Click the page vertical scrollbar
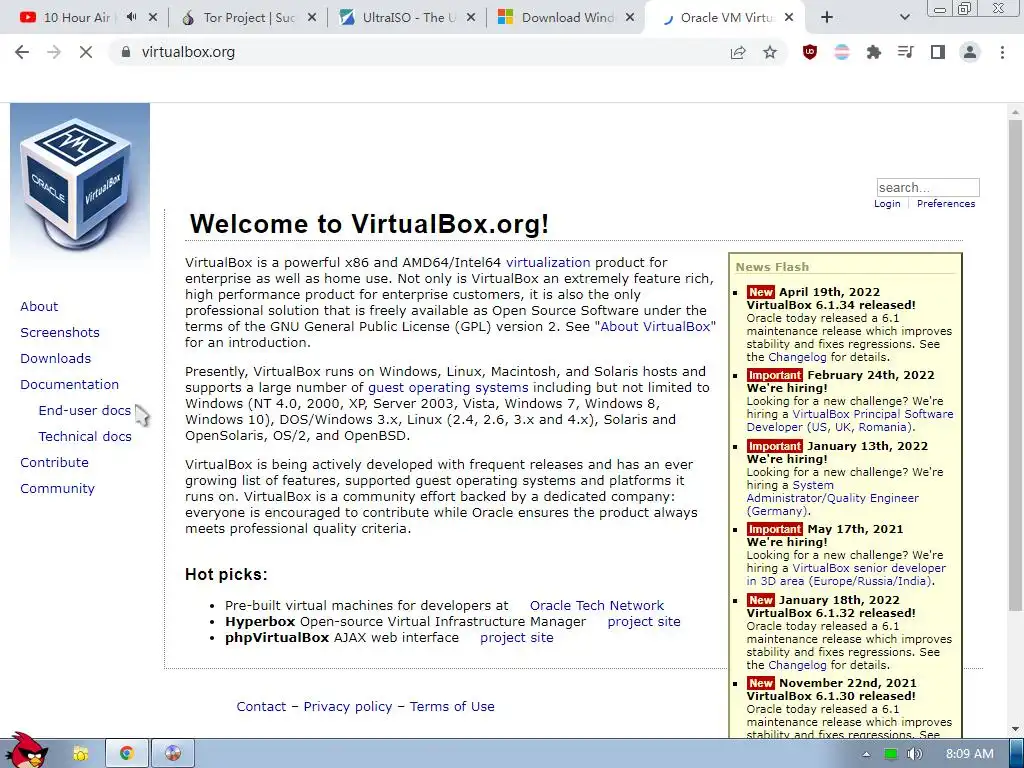 click(1015, 366)
